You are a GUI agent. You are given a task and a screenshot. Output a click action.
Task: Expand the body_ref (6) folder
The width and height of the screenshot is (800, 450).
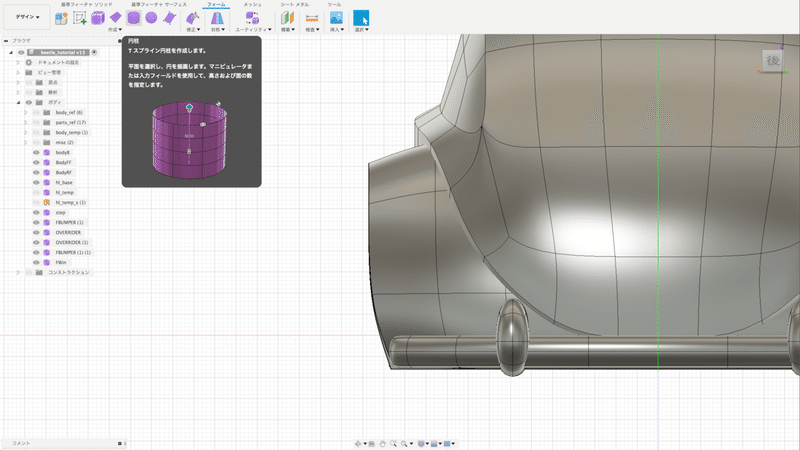[26, 112]
